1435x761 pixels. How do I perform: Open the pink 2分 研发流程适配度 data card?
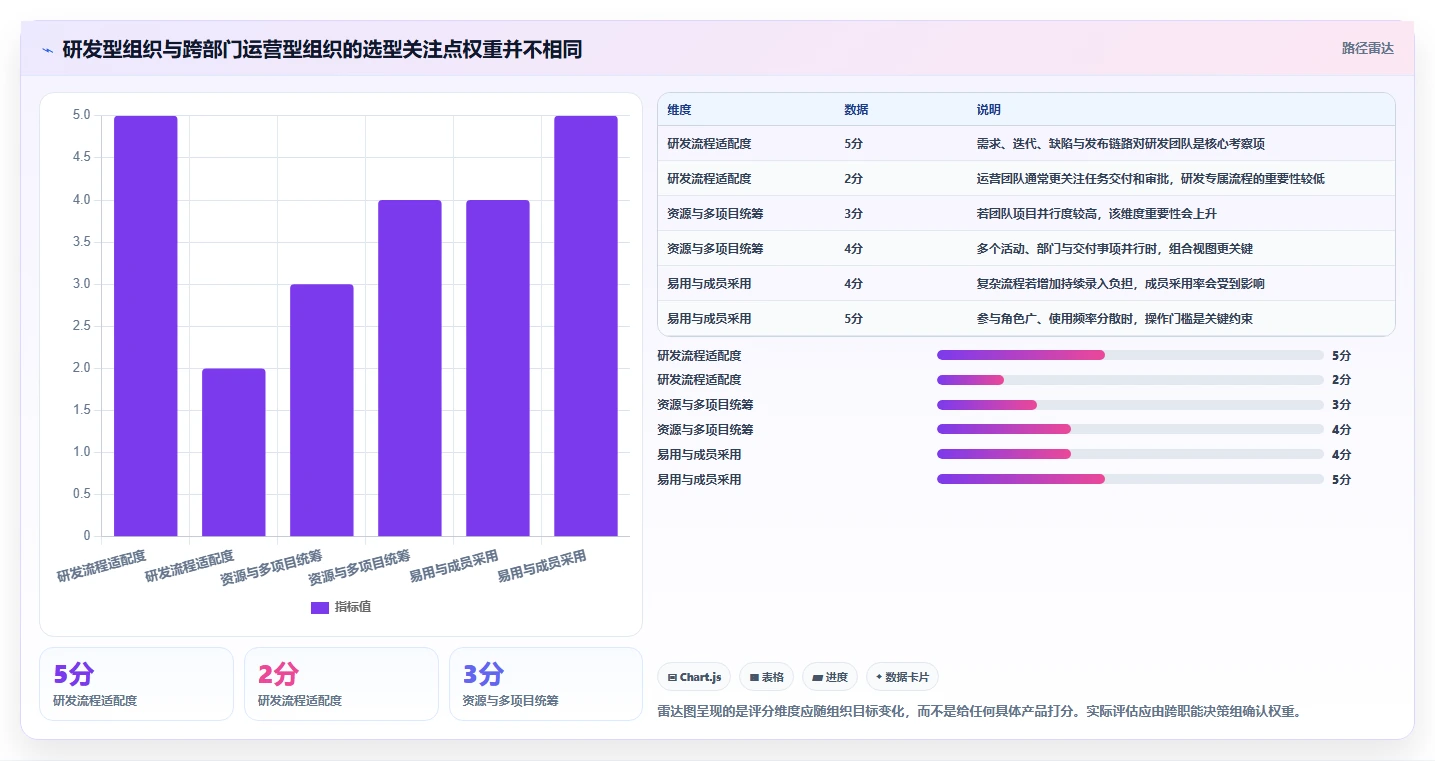pos(341,684)
